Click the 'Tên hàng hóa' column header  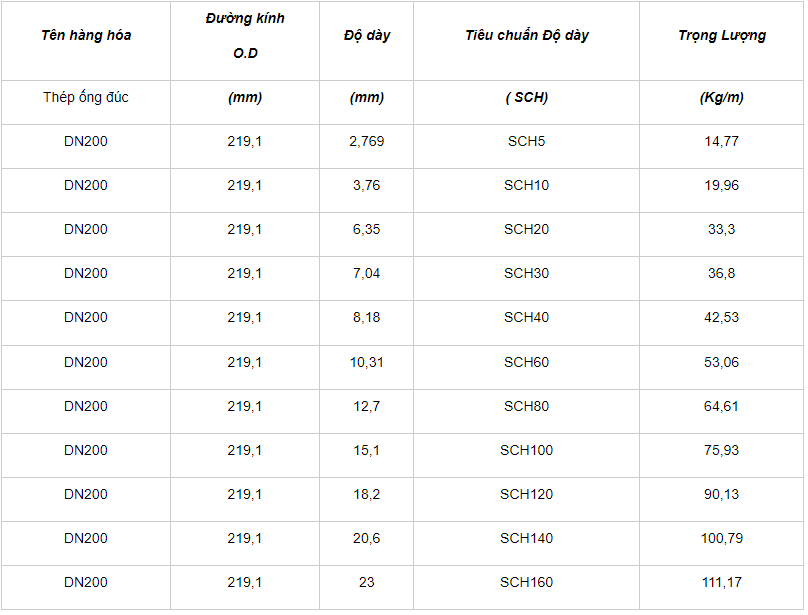86,36
